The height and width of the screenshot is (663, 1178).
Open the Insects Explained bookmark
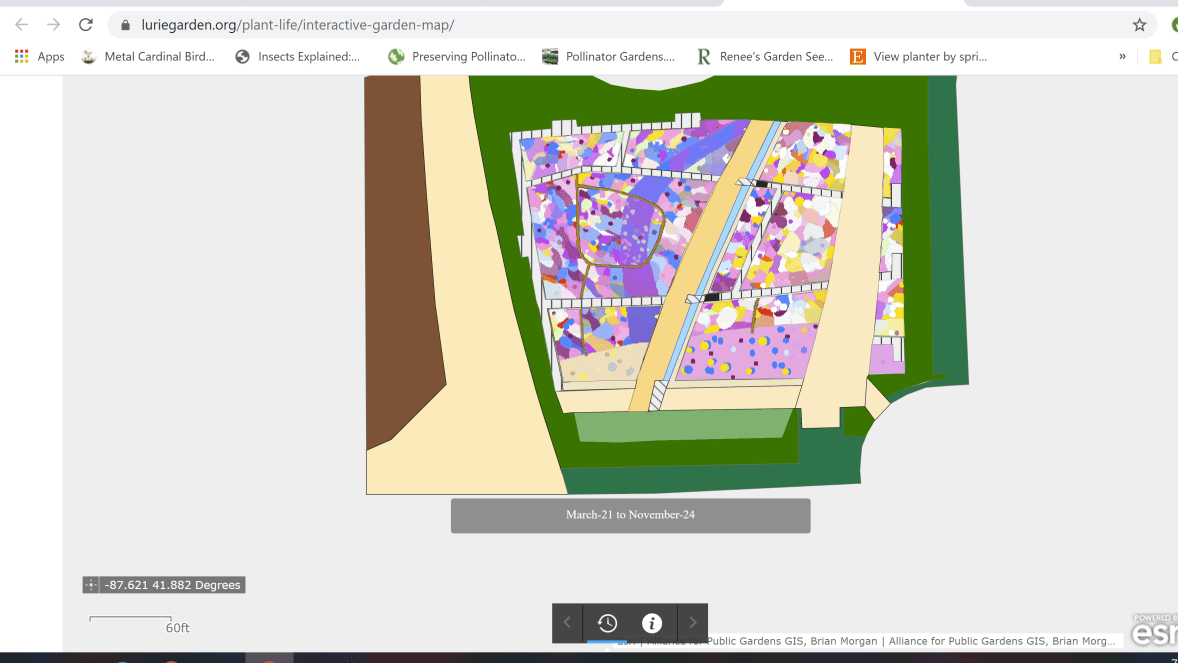297,57
